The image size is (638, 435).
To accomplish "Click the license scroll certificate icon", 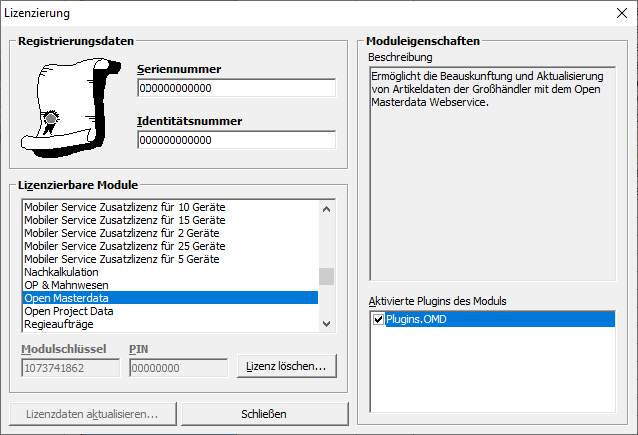I will coord(70,103).
